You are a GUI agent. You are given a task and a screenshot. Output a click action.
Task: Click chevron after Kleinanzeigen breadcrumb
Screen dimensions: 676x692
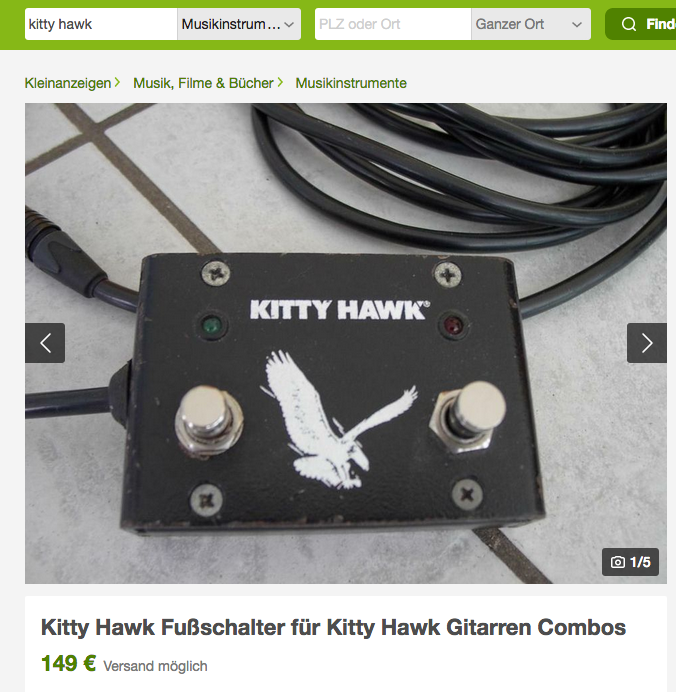click(117, 83)
